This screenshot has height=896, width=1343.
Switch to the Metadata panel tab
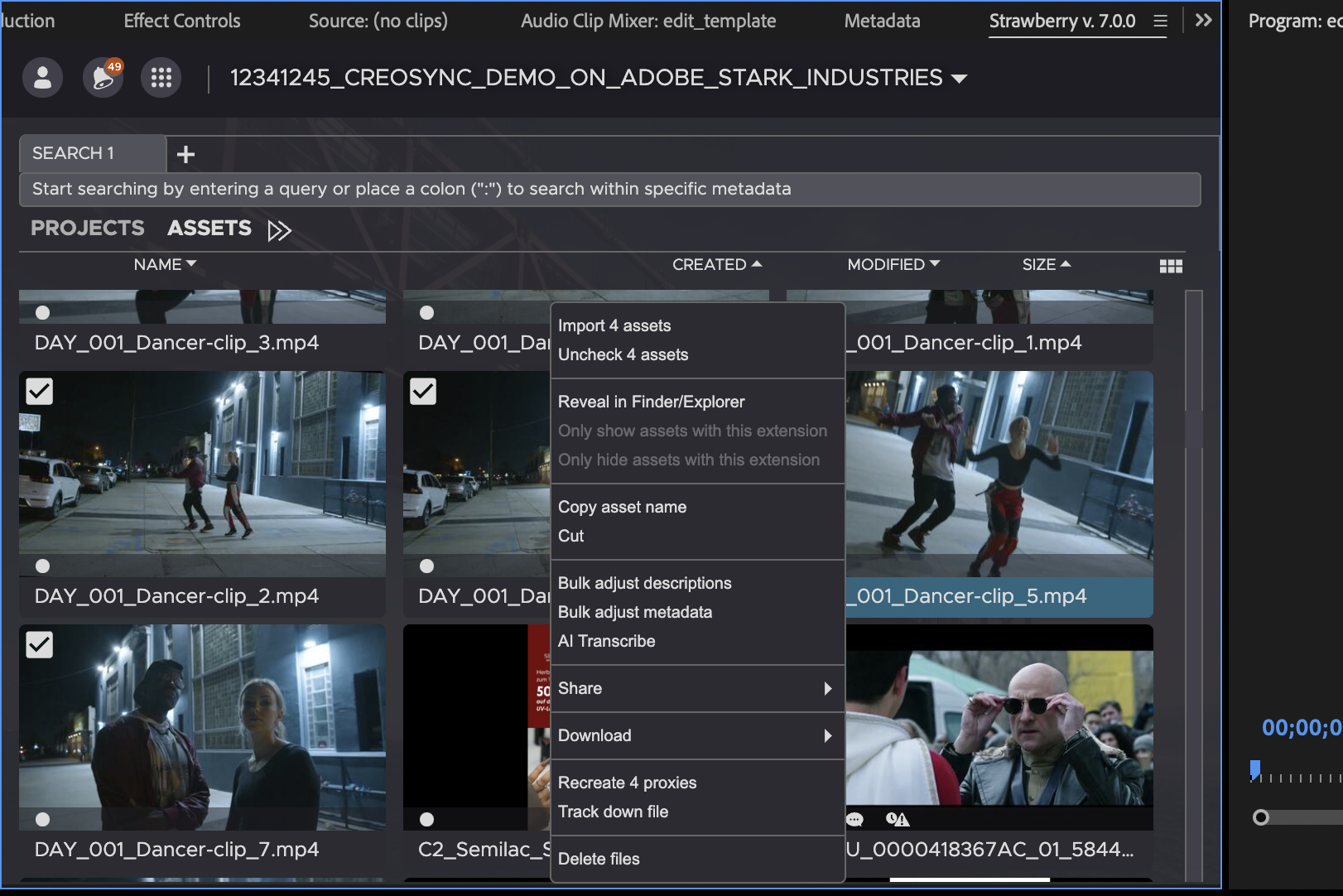[x=882, y=21]
